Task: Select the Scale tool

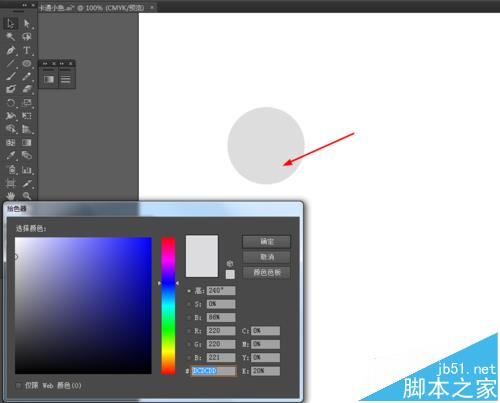Action: (x=27, y=103)
